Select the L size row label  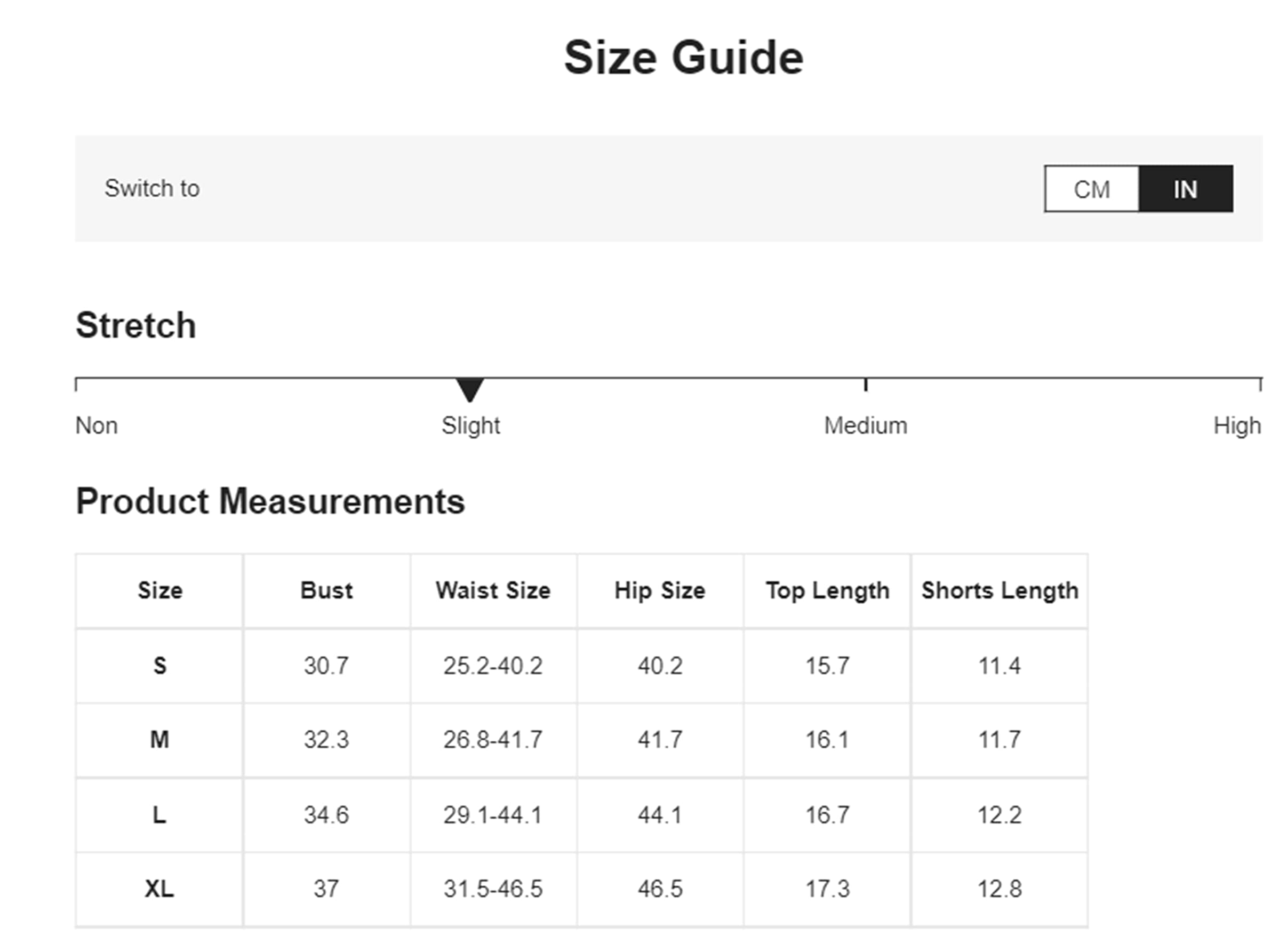point(159,815)
